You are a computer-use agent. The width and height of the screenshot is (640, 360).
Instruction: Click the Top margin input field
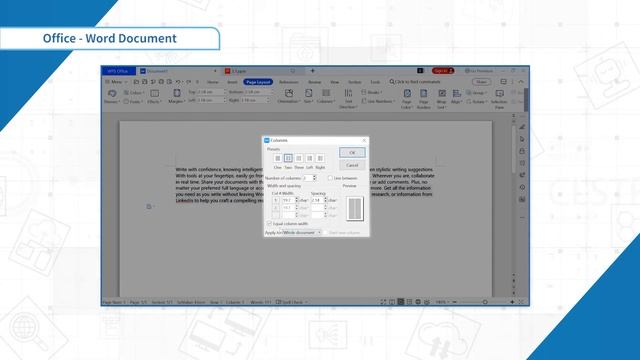pos(211,92)
